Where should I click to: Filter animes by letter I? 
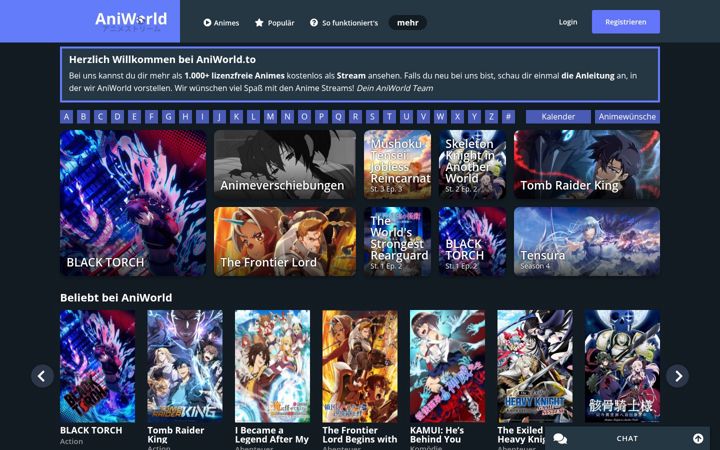202,117
